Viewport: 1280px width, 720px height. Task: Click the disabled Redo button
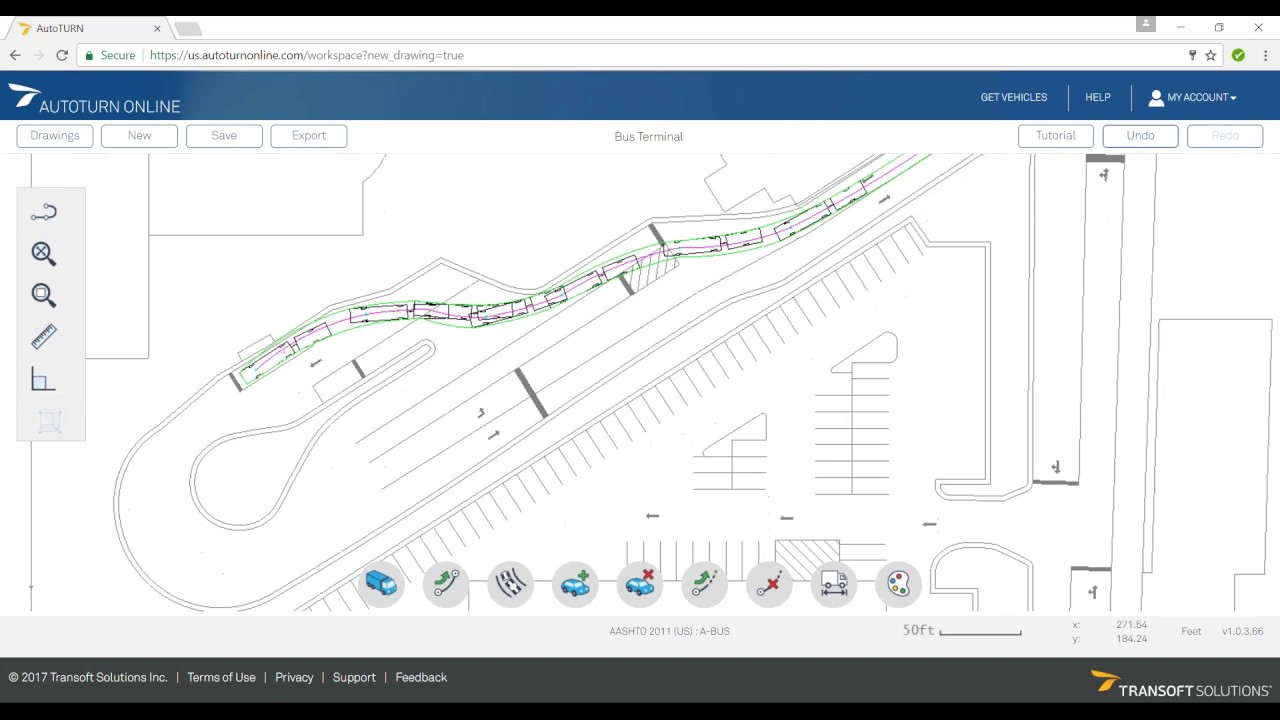[1225, 136]
